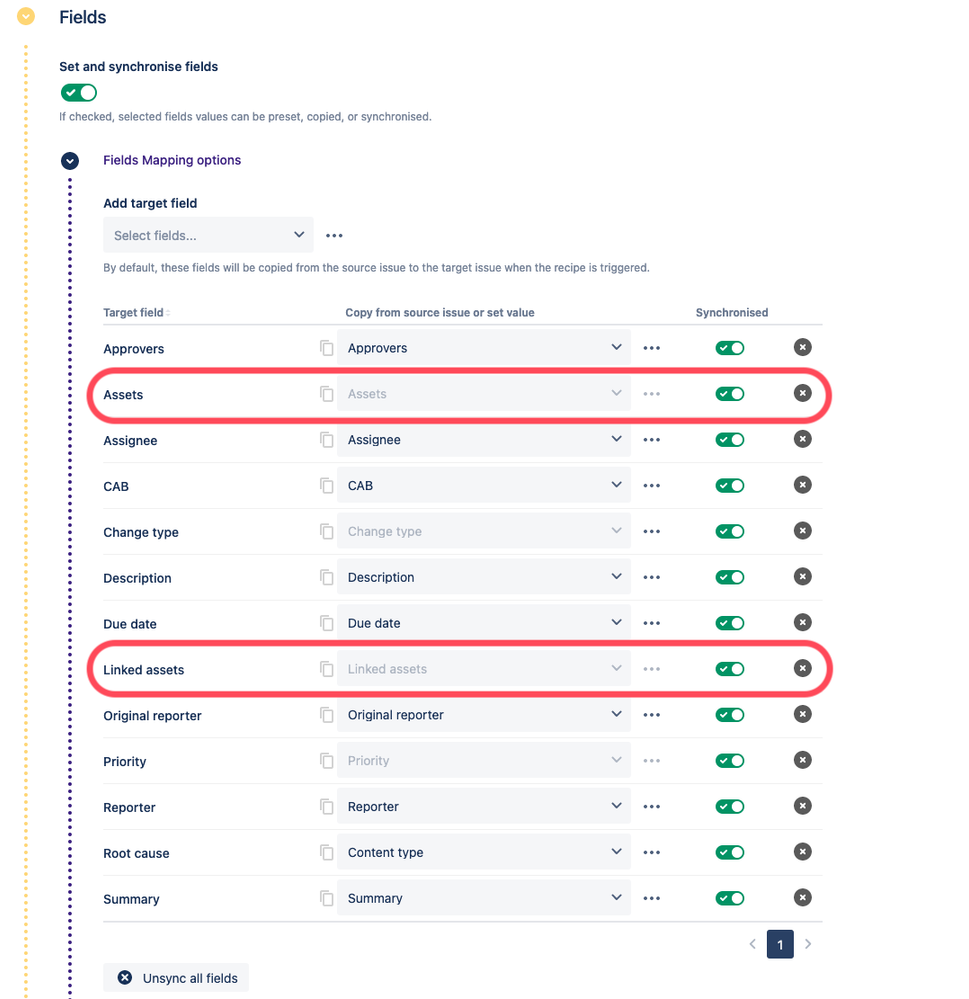Open the ellipsis options for the CAB field
This screenshot has height=999, width=969.
pyautogui.click(x=651, y=485)
